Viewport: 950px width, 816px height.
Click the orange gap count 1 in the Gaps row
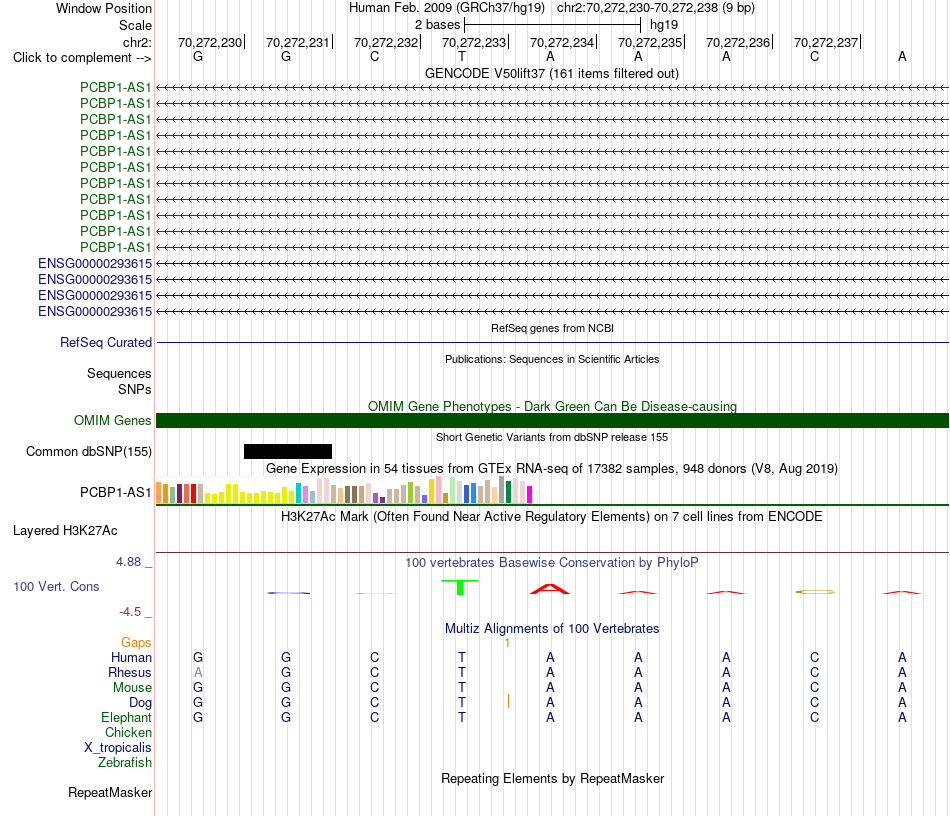pyautogui.click(x=508, y=643)
